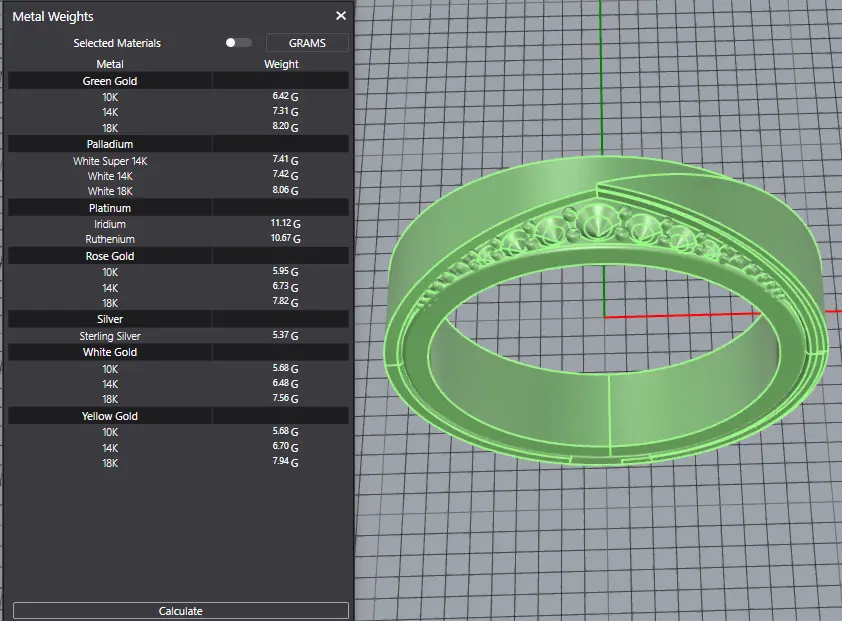
Task: Choose the Sterling Silver row
Action: click(x=110, y=336)
